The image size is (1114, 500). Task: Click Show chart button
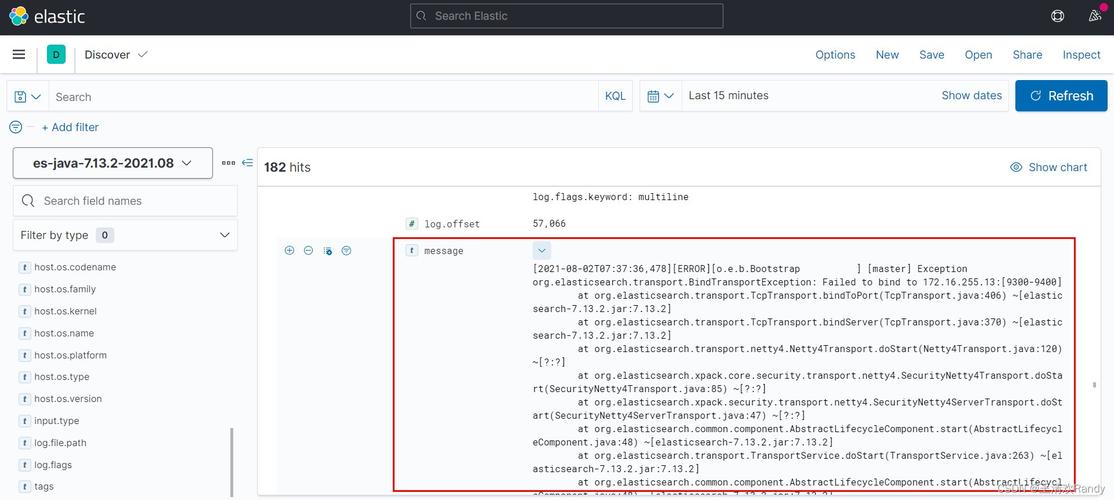point(1048,167)
